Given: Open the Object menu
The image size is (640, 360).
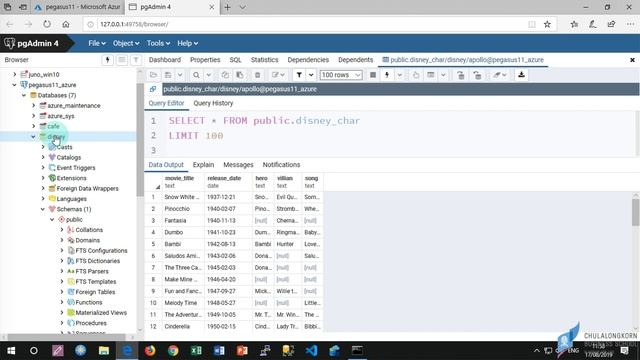Looking at the screenshot, I should coord(126,43).
